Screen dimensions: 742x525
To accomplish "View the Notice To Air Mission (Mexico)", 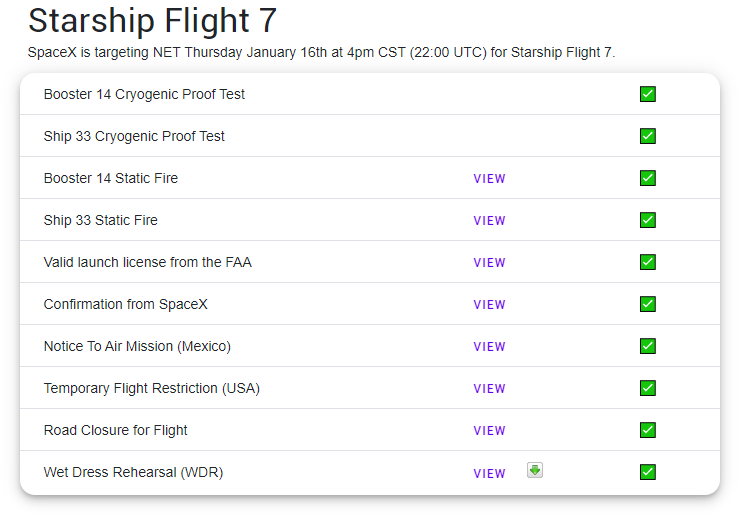I will (x=489, y=347).
